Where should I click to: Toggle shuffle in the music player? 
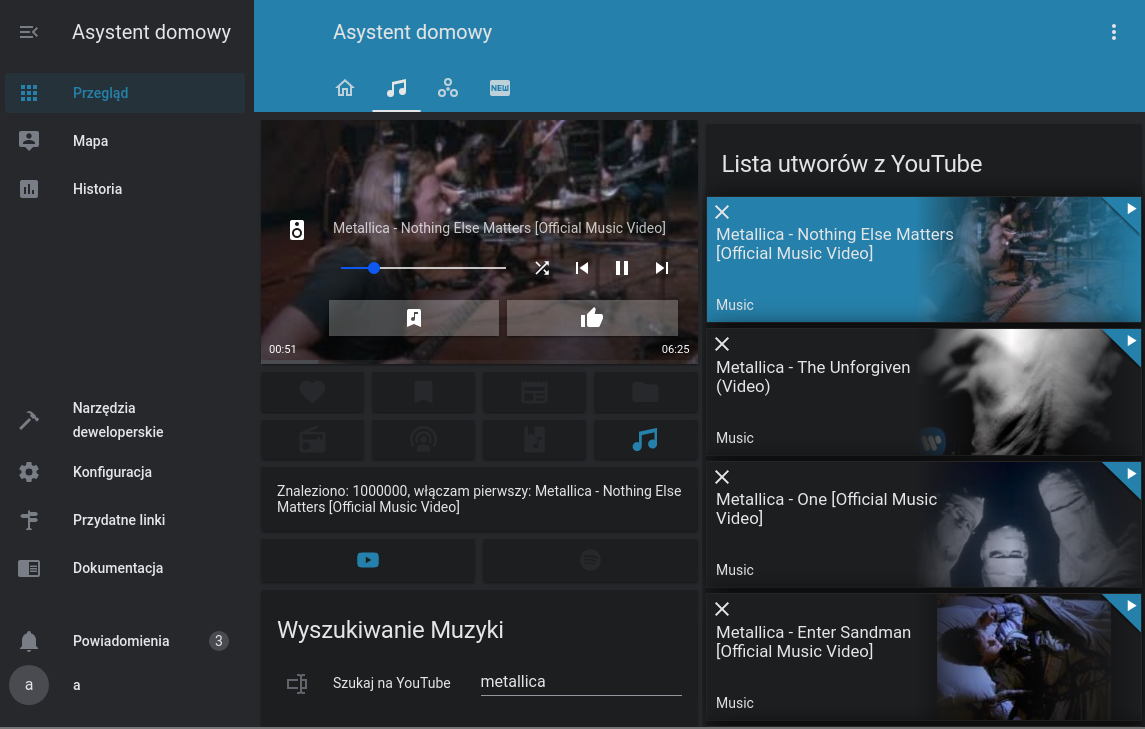tap(541, 268)
